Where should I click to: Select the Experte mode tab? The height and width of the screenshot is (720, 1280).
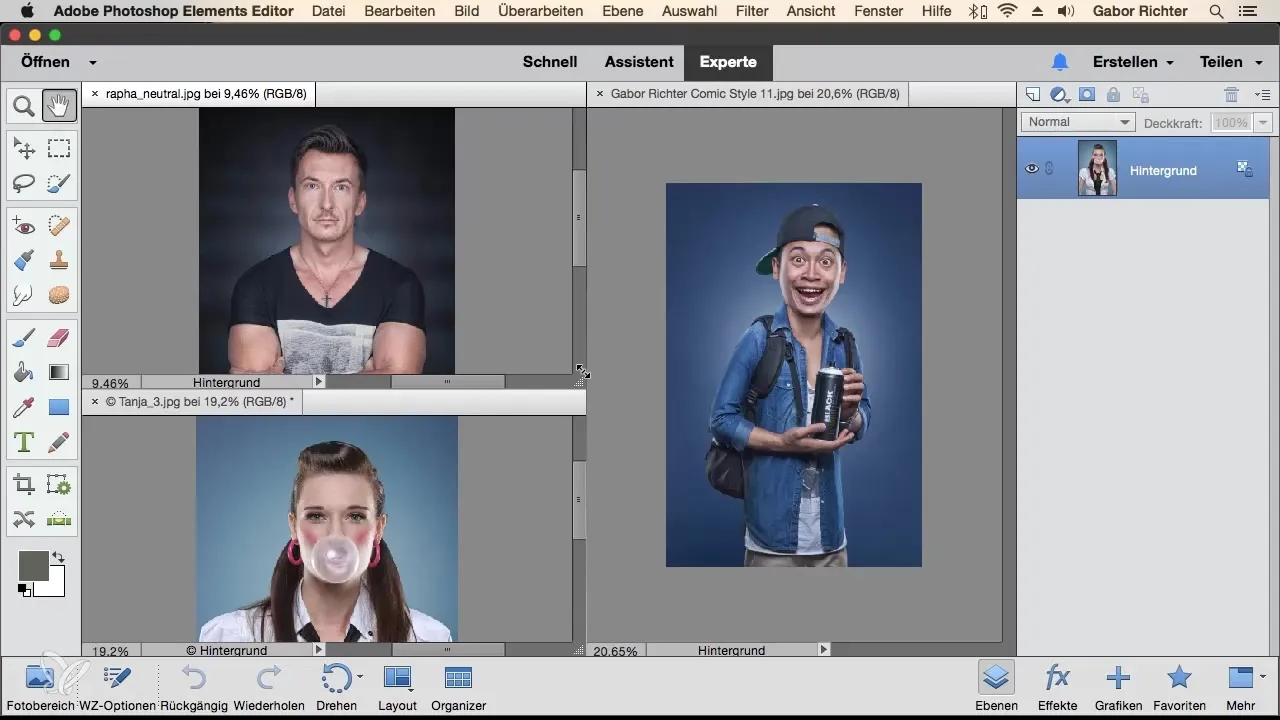point(728,62)
